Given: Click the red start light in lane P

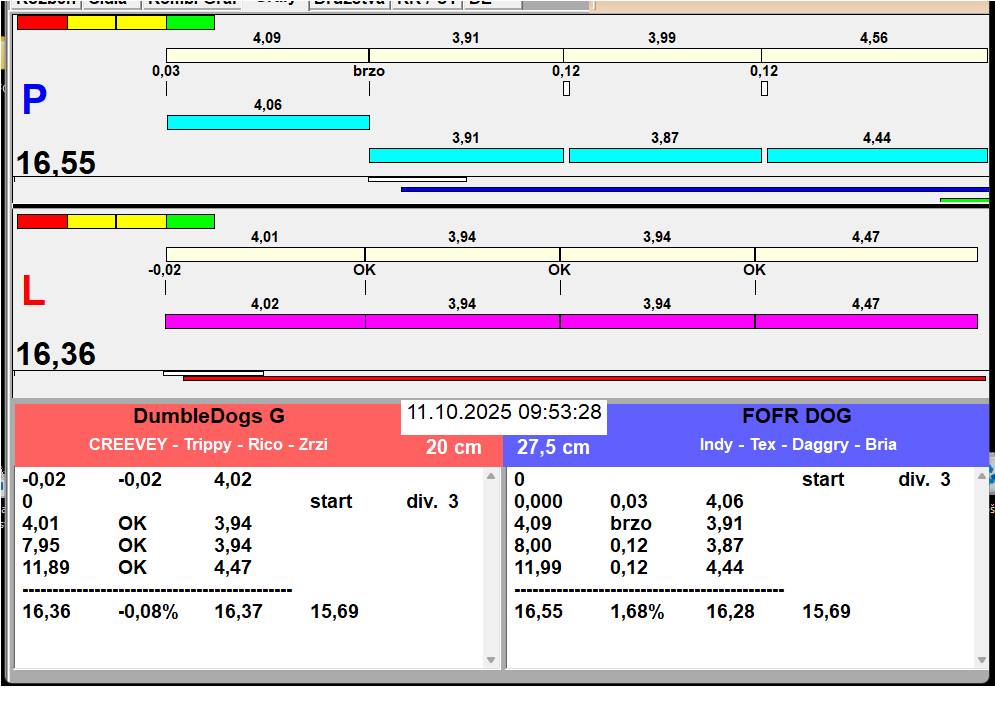Looking at the screenshot, I should pyautogui.click(x=42, y=22).
